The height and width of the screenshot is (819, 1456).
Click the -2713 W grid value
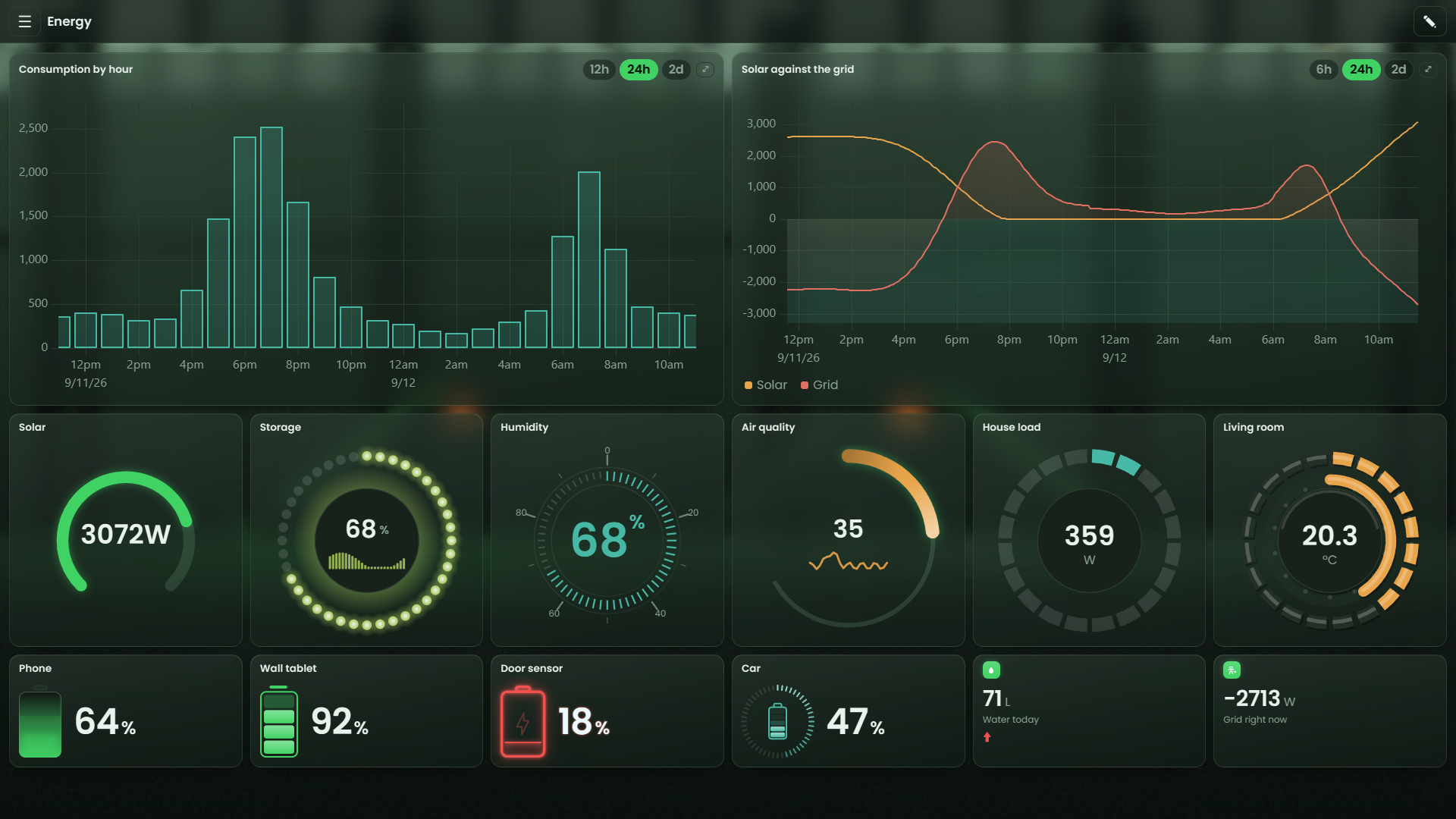(x=1259, y=698)
